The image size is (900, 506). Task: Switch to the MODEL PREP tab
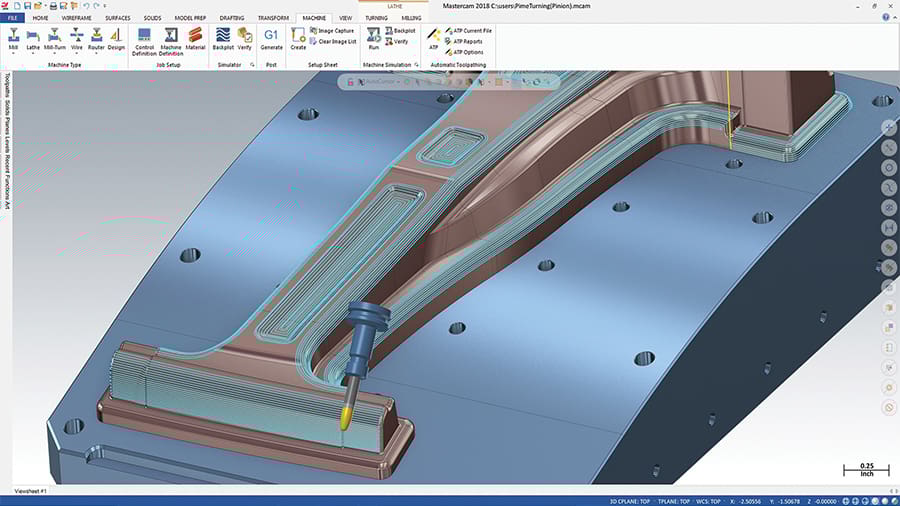[x=190, y=18]
